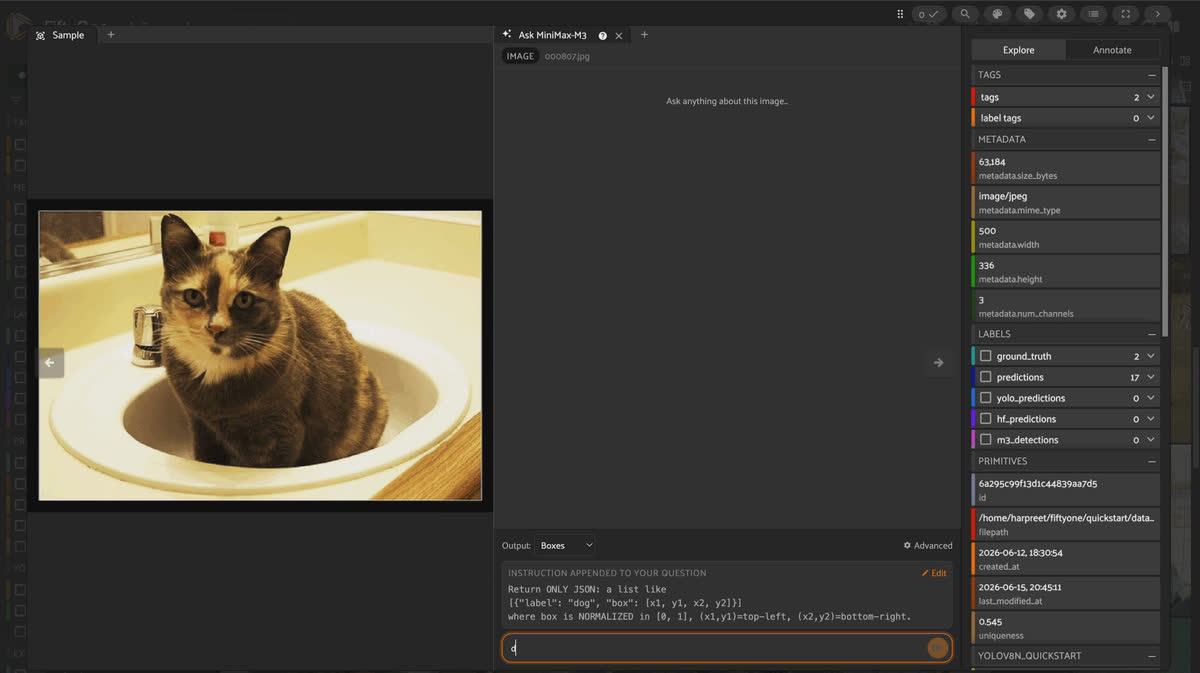Enable hf_predictions checkbox
The image size is (1200, 673).
(986, 419)
